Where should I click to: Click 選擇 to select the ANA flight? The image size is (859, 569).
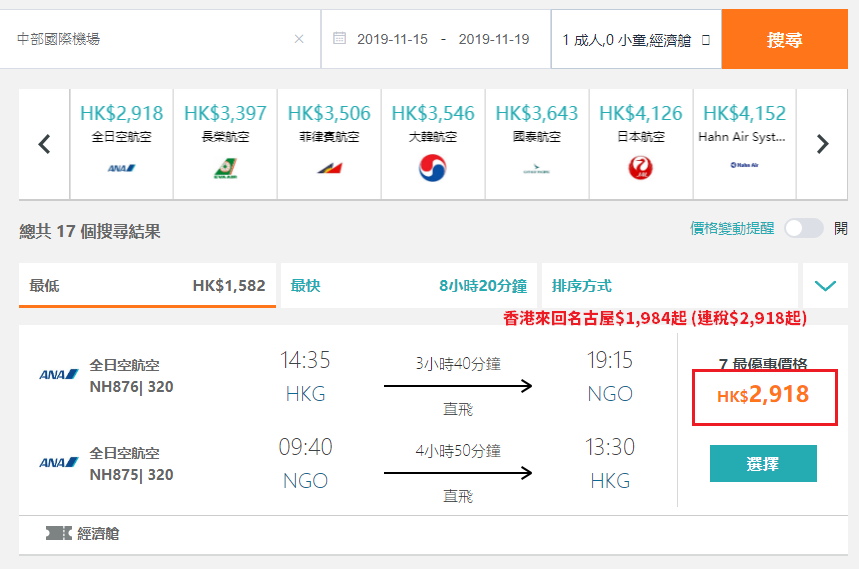[x=763, y=463]
